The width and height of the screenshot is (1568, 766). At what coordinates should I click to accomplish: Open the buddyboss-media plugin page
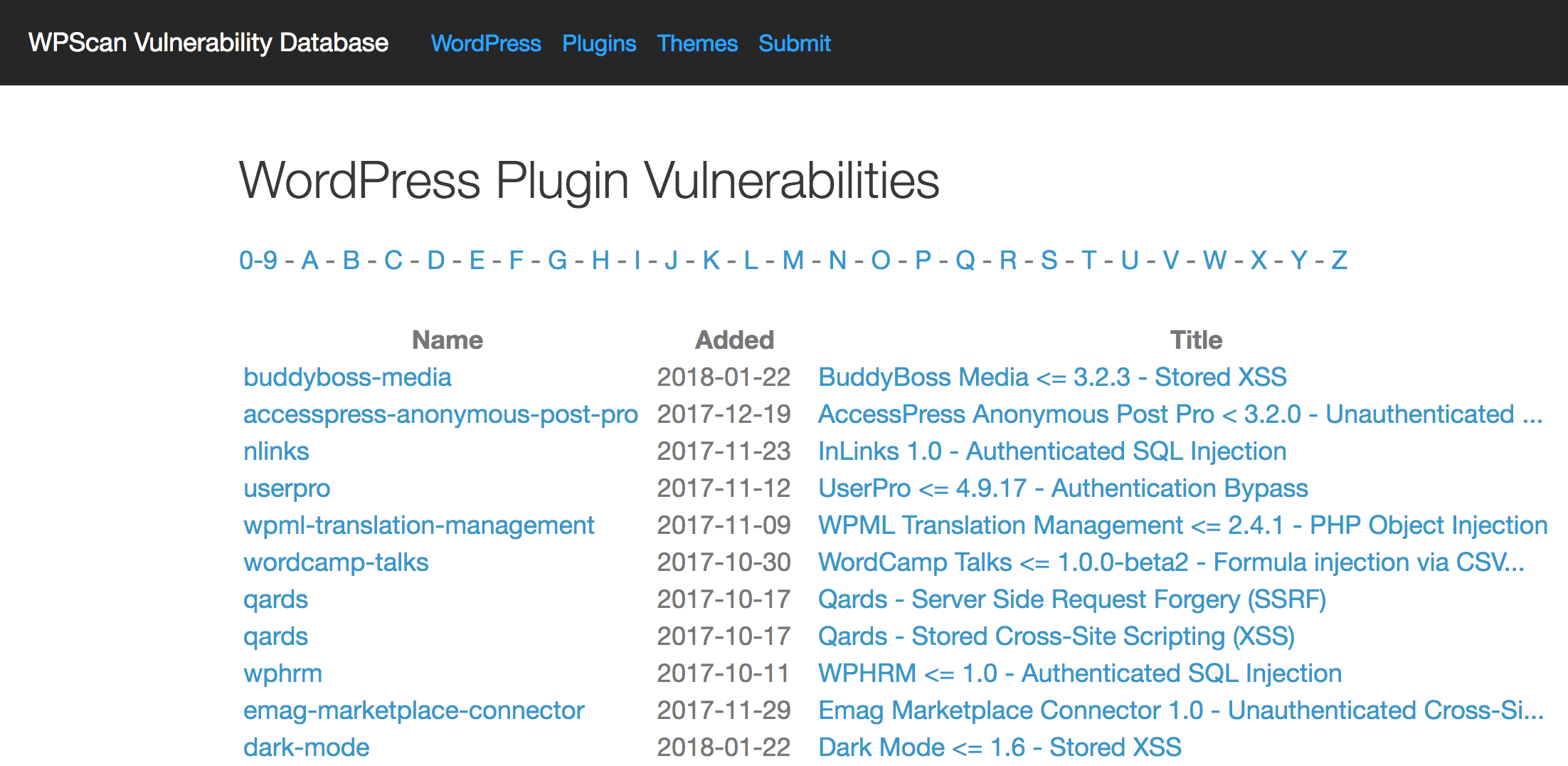click(x=348, y=377)
